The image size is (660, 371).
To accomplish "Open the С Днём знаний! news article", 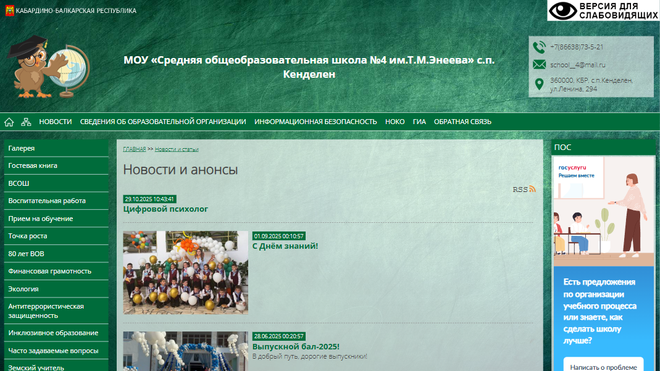I will (285, 246).
